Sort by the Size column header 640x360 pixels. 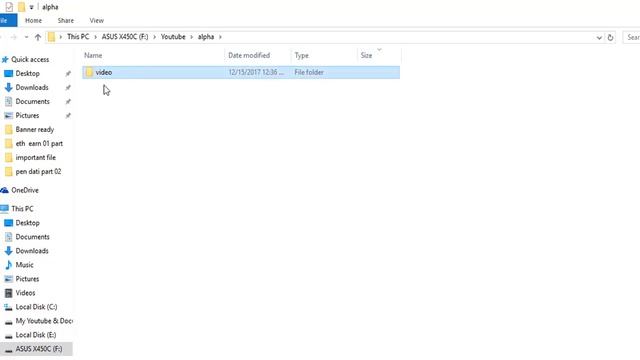367,56
